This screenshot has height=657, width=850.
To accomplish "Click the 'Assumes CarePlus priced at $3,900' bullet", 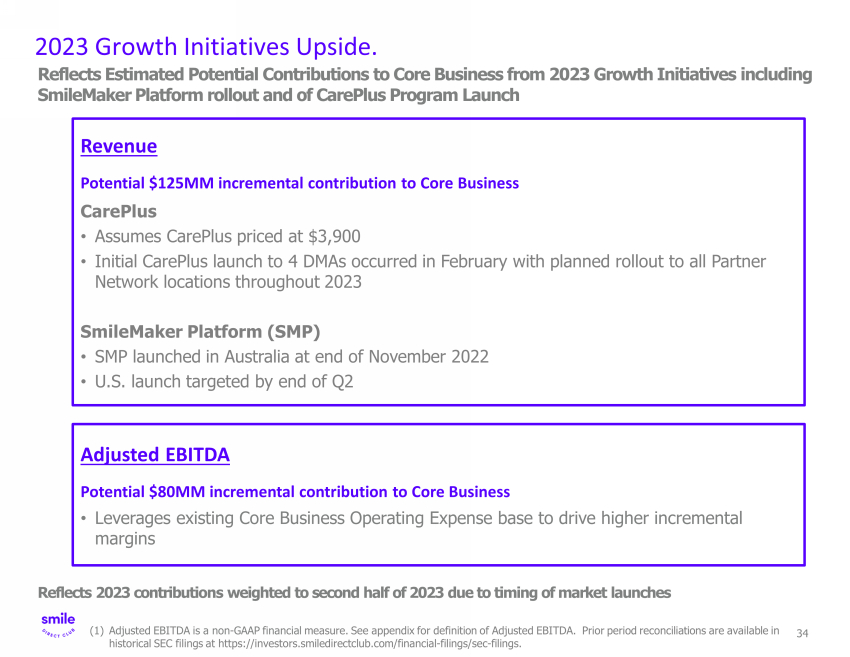I will 227,237.
